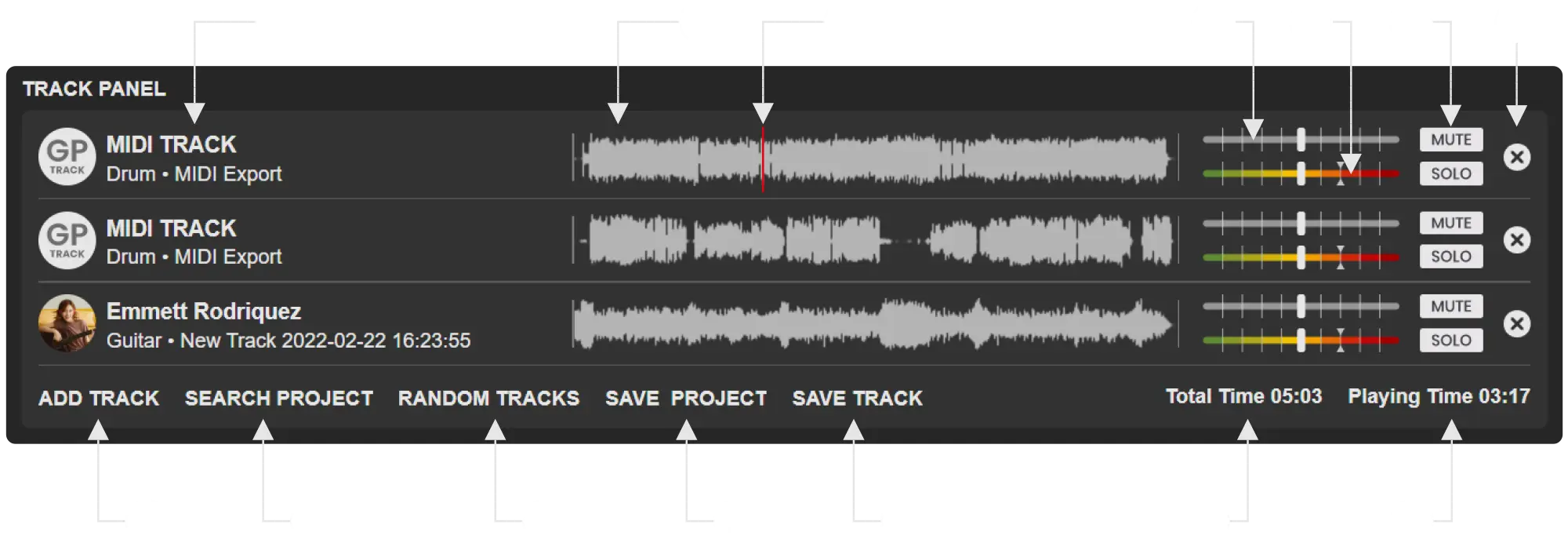Mute the first MIDI track
Screen dimensions: 1568x543
click(1451, 140)
